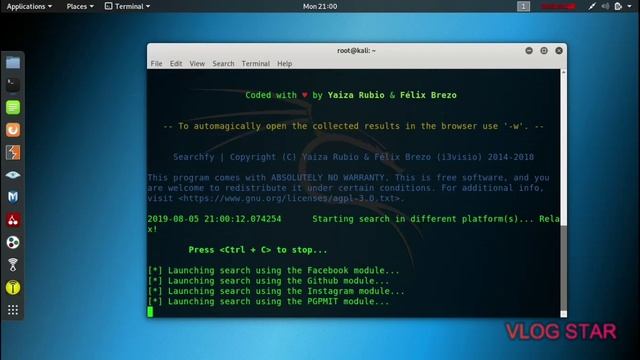Image resolution: width=640 pixels, height=360 pixels.
Task: Open the Search menu in terminal
Action: click(x=223, y=64)
